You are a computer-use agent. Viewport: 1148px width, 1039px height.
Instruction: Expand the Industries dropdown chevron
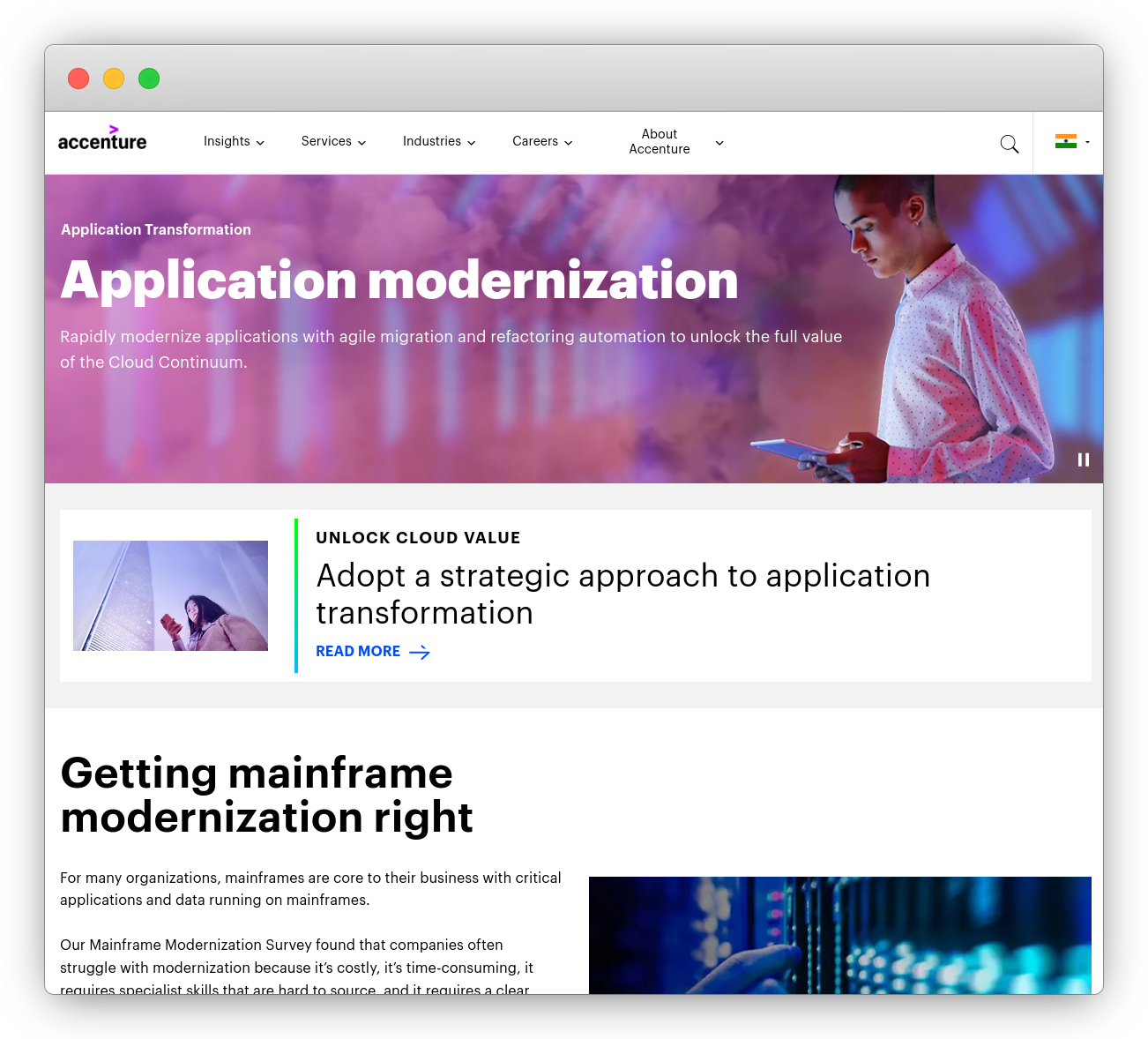pyautogui.click(x=471, y=143)
